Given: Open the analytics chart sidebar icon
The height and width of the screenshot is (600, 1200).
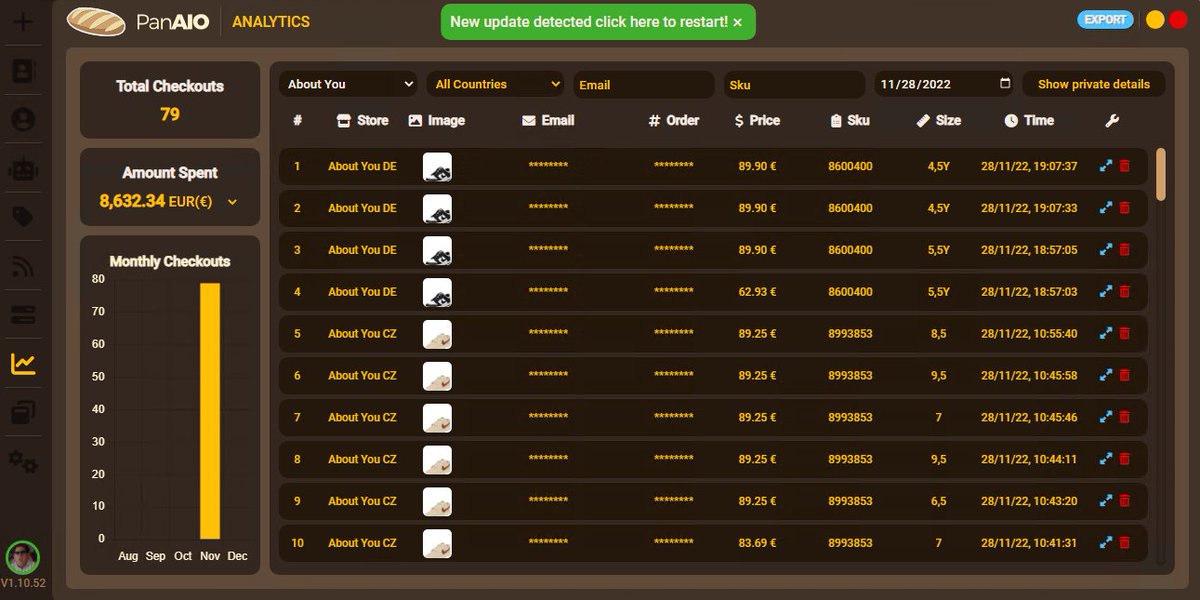Looking at the screenshot, I should coord(23,363).
